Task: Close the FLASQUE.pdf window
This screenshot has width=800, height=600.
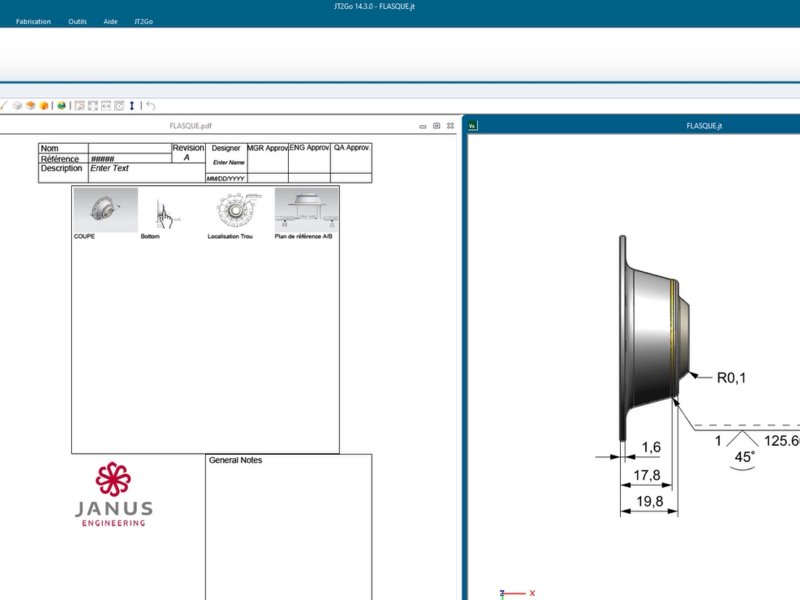Action: tap(451, 126)
